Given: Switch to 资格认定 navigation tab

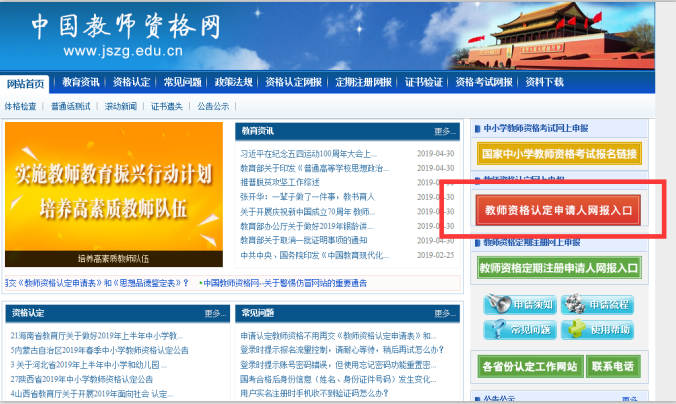Looking at the screenshot, I should pyautogui.click(x=131, y=82).
